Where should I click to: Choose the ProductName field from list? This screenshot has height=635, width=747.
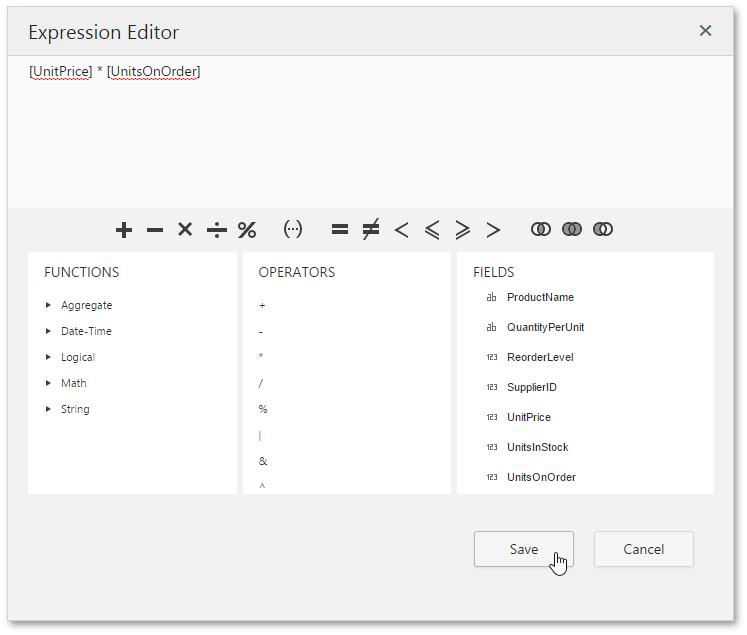click(540, 297)
